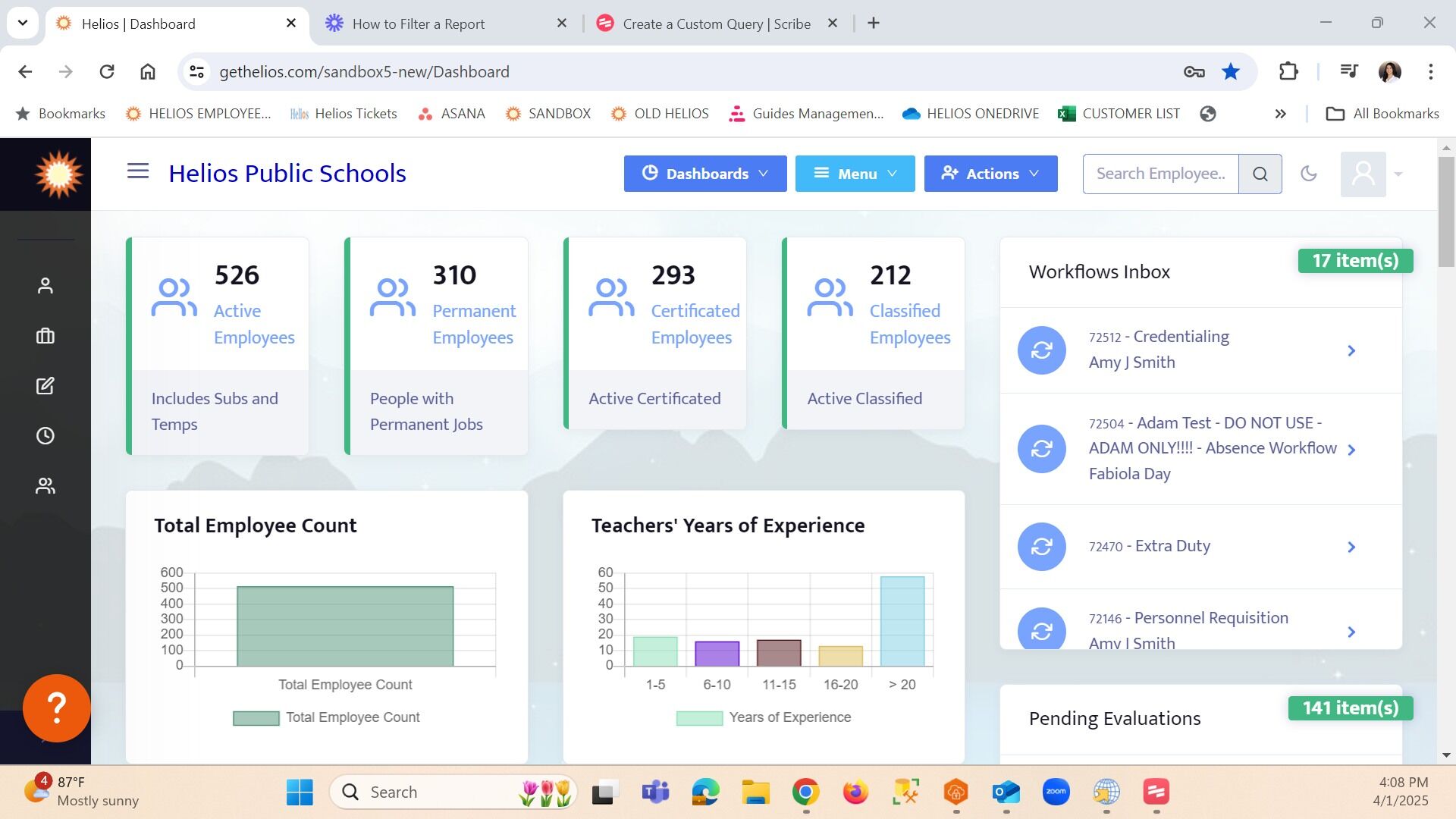Open the Actions dropdown

[990, 174]
